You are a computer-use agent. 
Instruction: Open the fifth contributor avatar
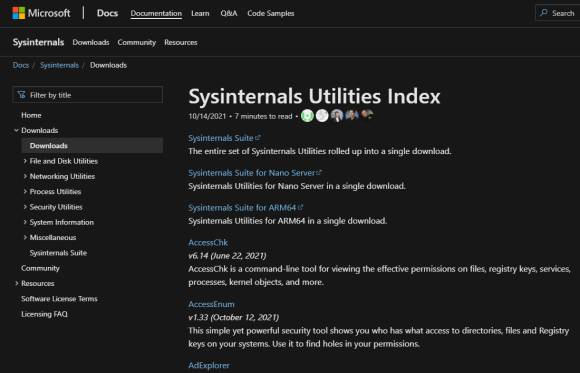[367, 115]
